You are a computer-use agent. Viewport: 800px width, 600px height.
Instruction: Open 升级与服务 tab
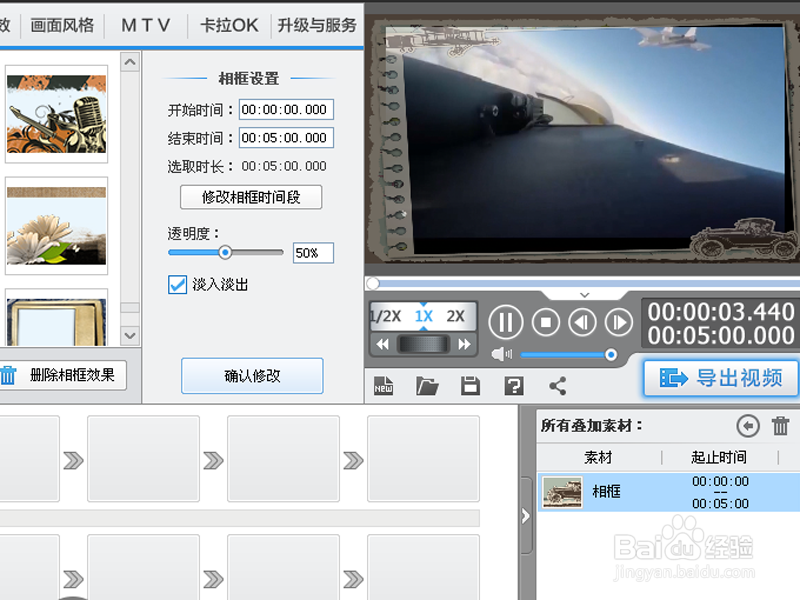[317, 25]
